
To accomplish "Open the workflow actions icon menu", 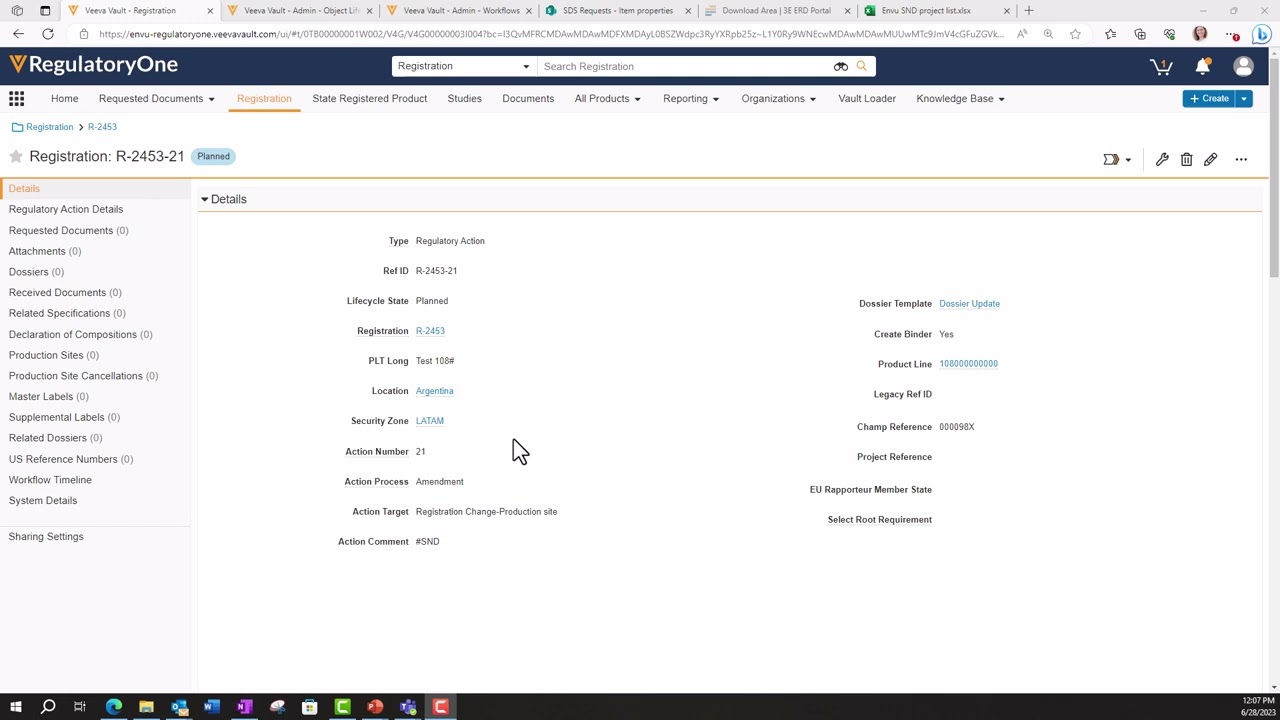I will (x=1117, y=160).
